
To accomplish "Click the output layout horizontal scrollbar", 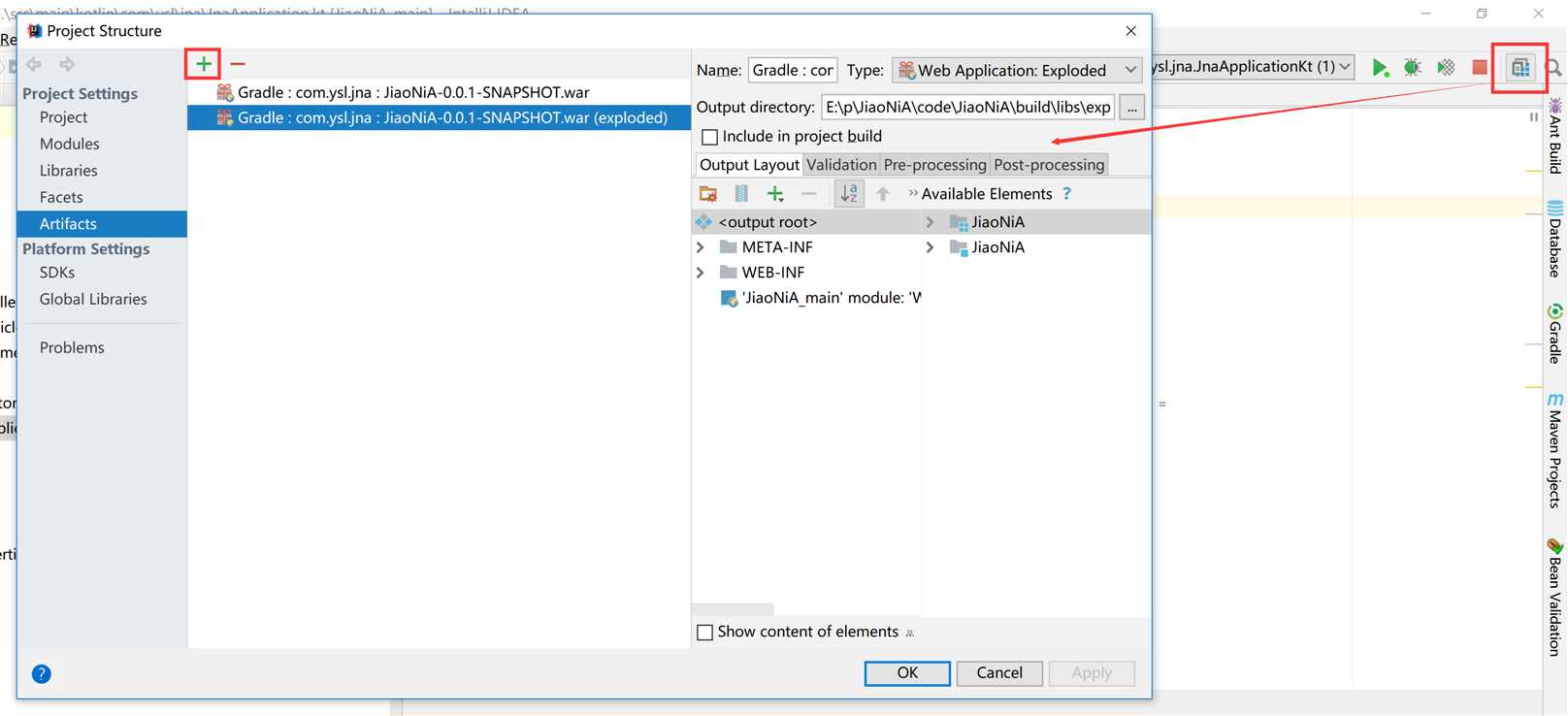I will (734, 609).
